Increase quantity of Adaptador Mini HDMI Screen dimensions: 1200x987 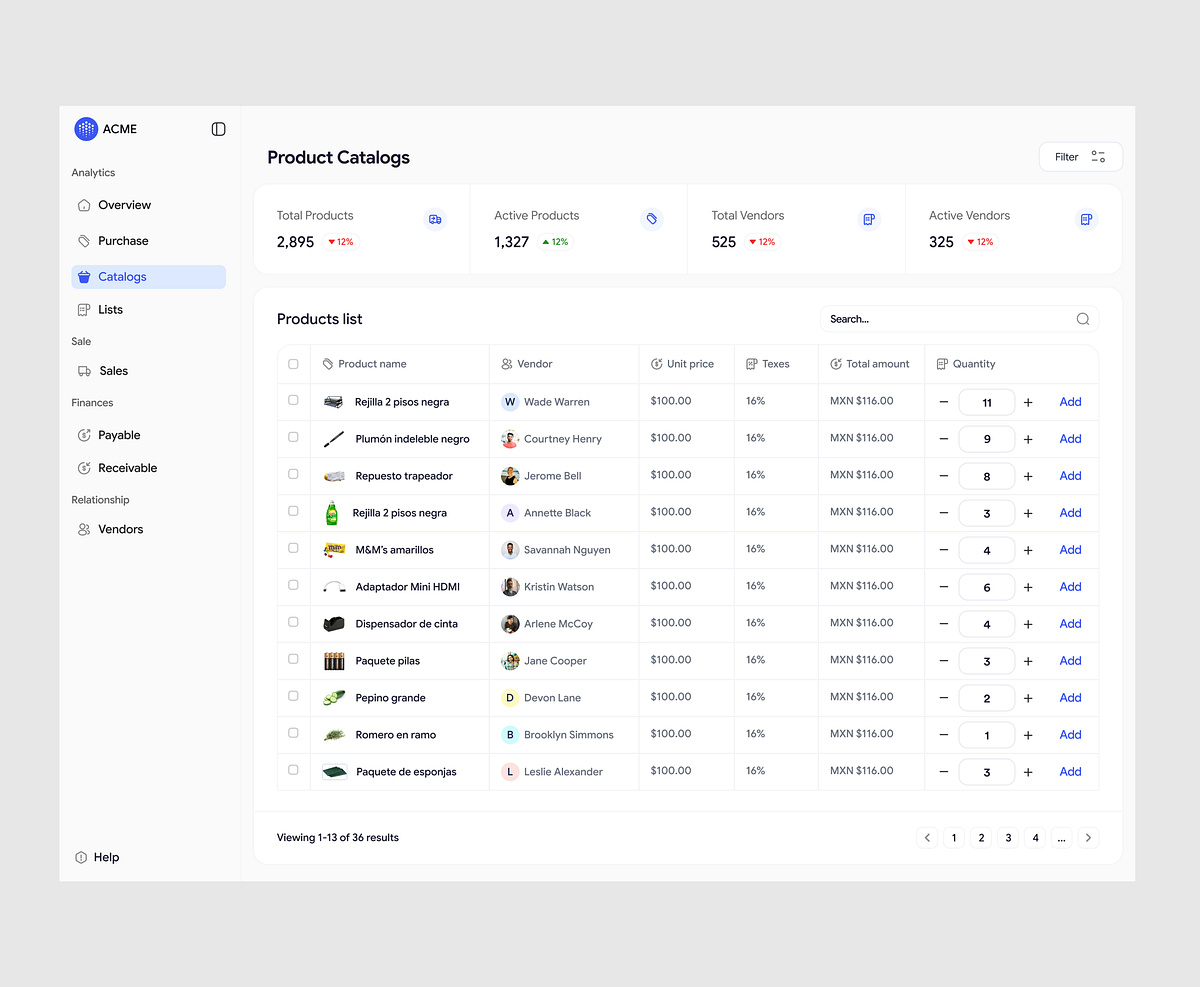coord(1028,586)
